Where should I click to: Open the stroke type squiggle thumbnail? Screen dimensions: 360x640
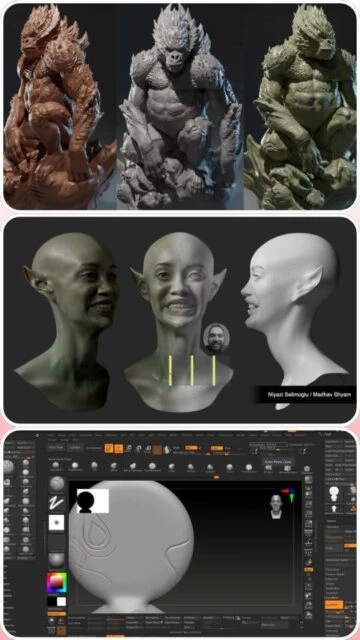57,503
